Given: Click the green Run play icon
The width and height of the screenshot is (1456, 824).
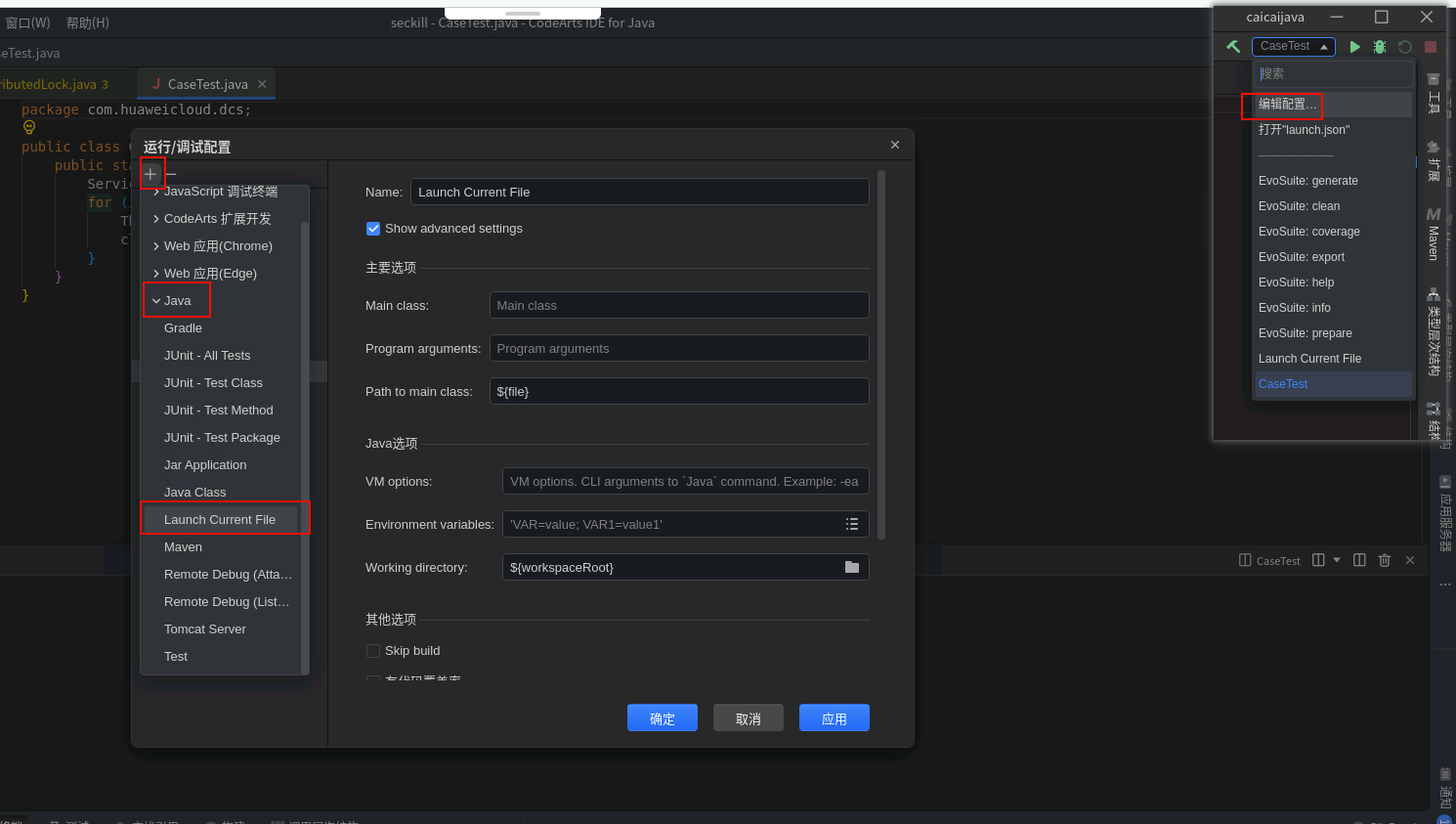Looking at the screenshot, I should tap(1354, 46).
